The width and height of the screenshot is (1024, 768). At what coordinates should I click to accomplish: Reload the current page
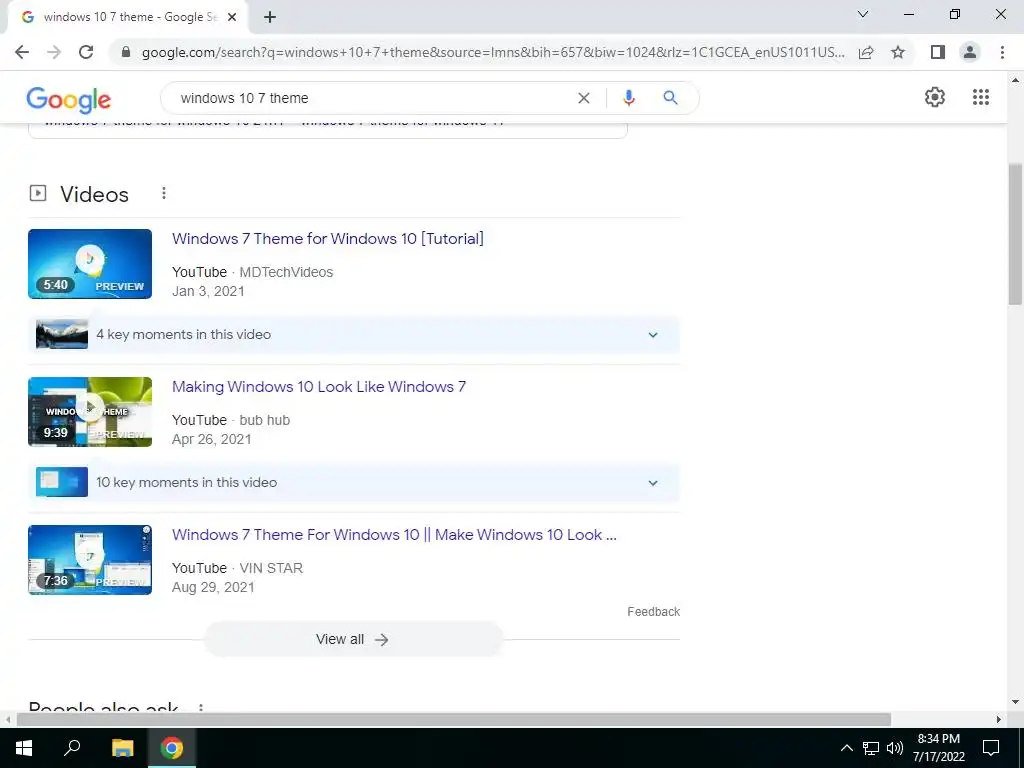tap(86, 52)
